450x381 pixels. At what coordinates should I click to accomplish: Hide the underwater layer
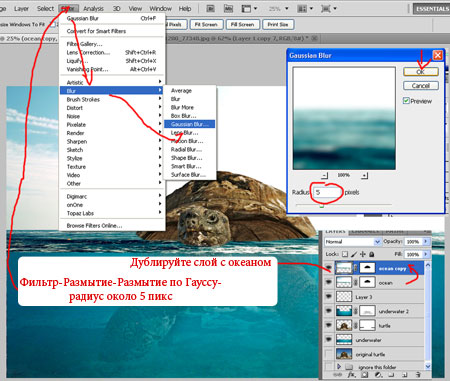coord(329,340)
